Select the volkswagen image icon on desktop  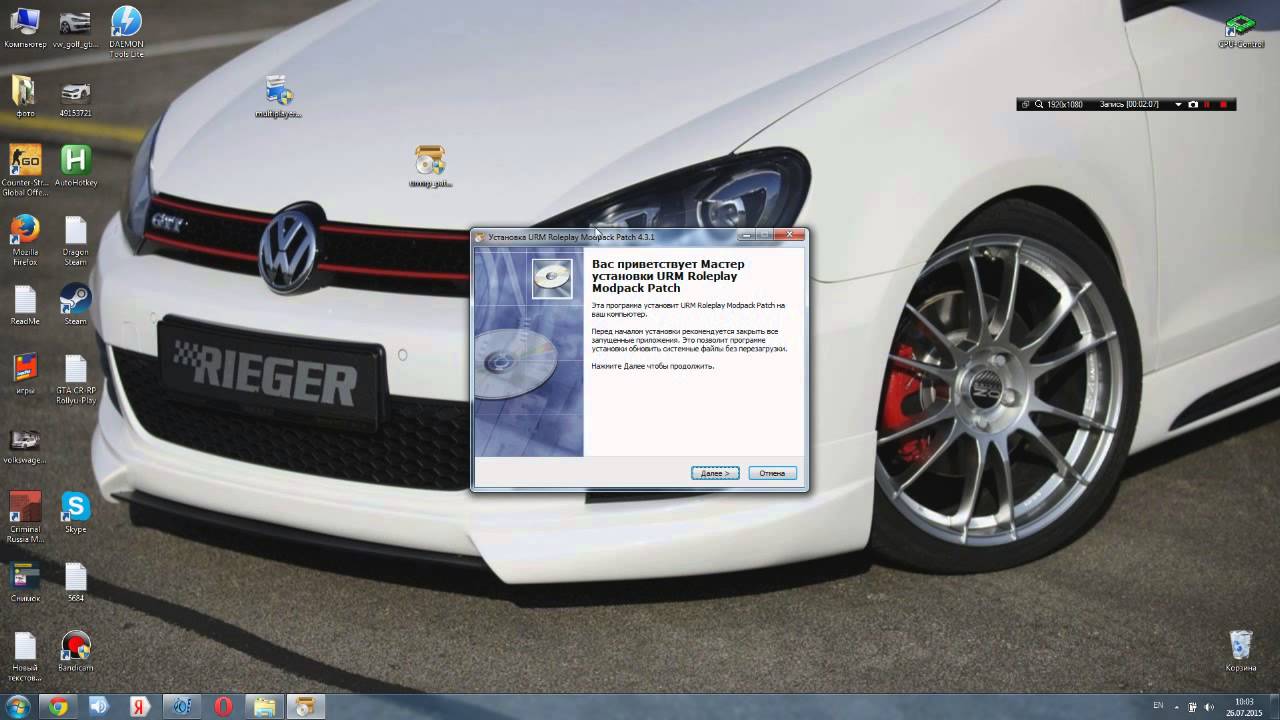point(25,447)
